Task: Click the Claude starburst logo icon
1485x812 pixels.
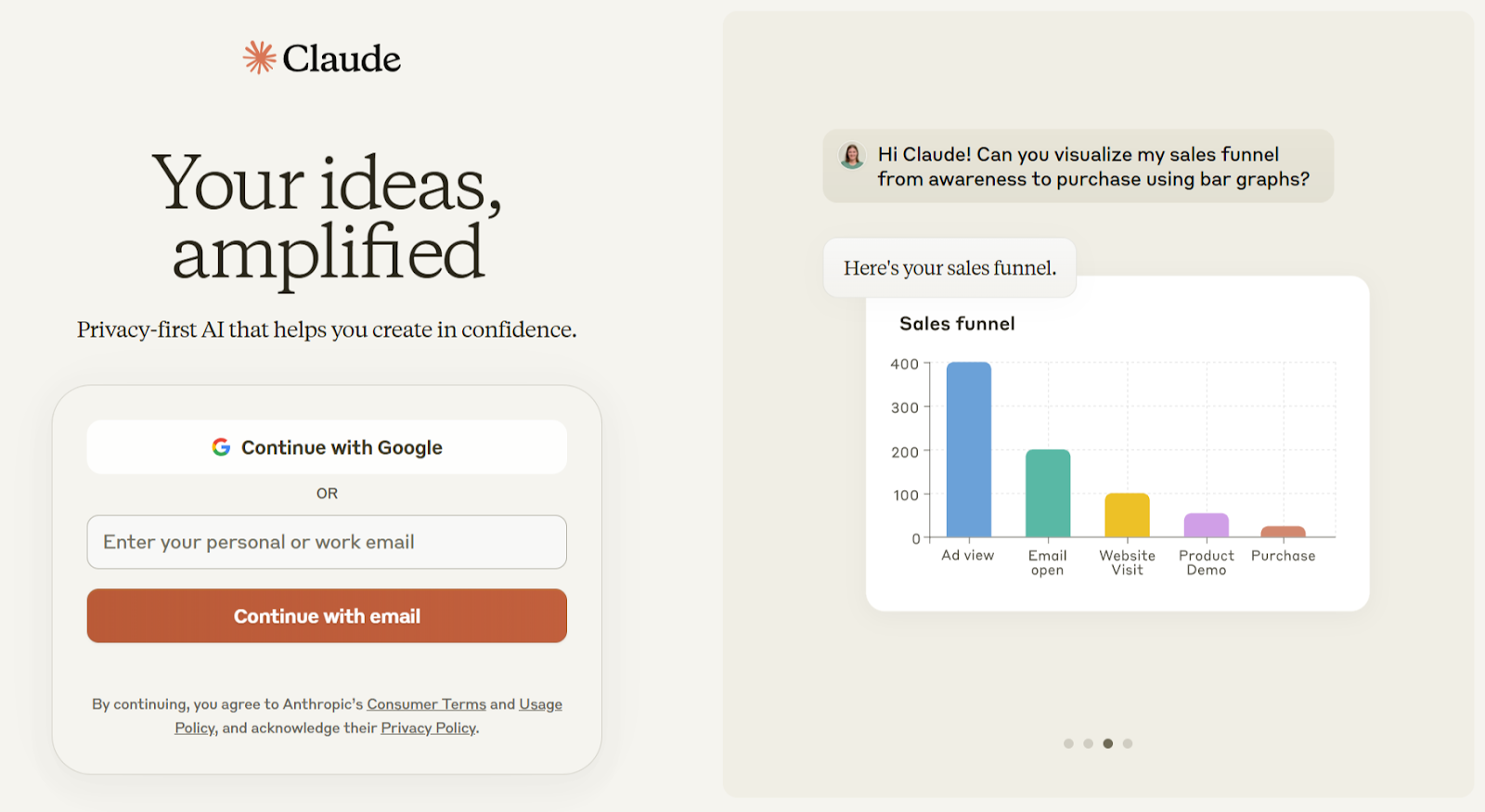Action: (260, 58)
